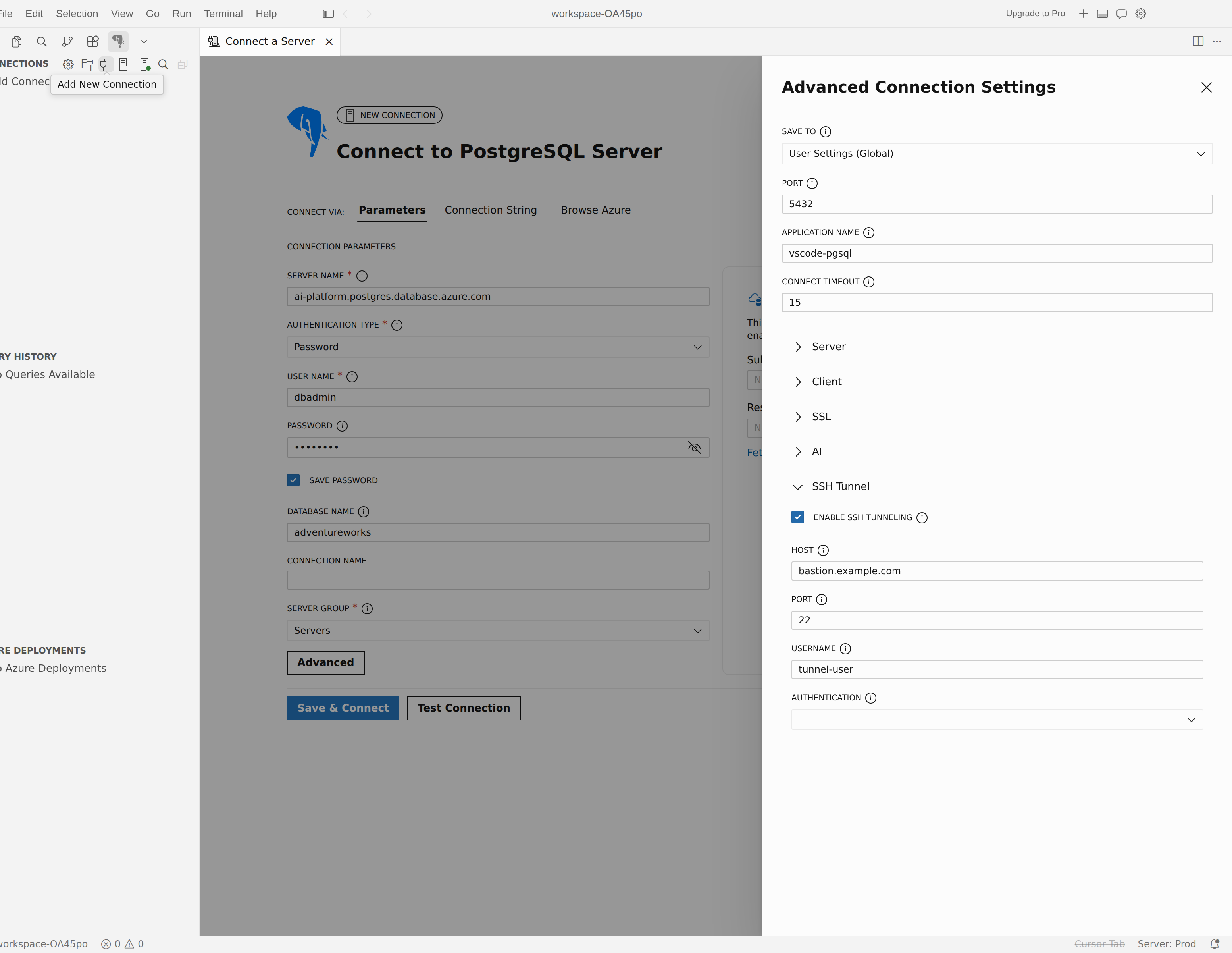Click the Connect Timeout input field
Image resolution: width=1232 pixels, height=953 pixels.
997,303
